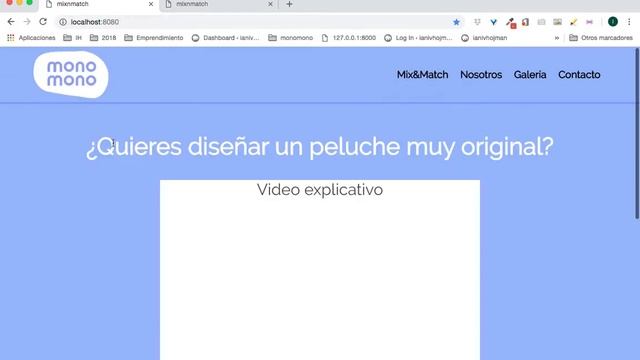Click the page vertical scrollbar thumb
The image size is (640, 360).
(637, 133)
